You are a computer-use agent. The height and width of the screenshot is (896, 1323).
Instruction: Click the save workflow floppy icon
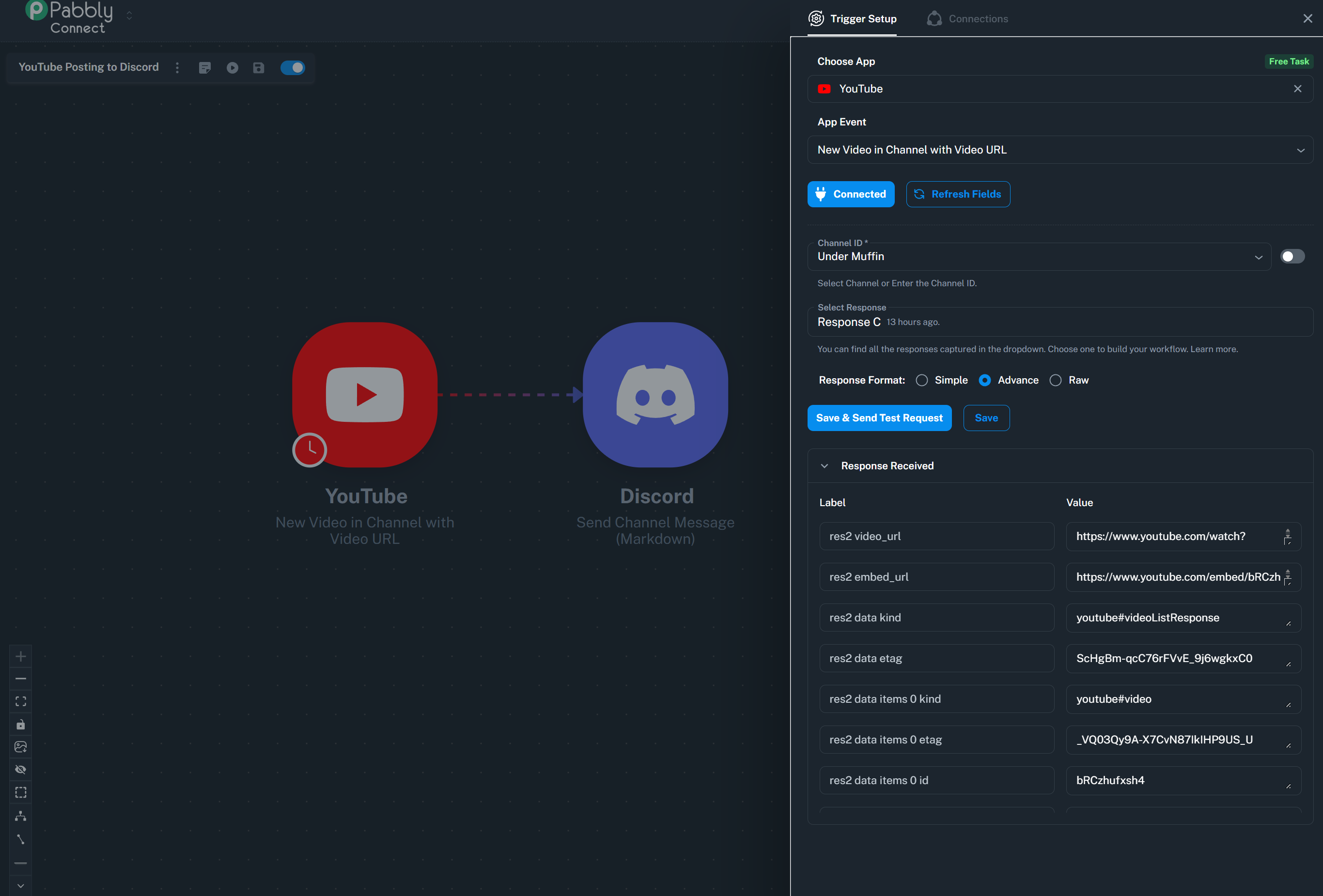coord(259,68)
